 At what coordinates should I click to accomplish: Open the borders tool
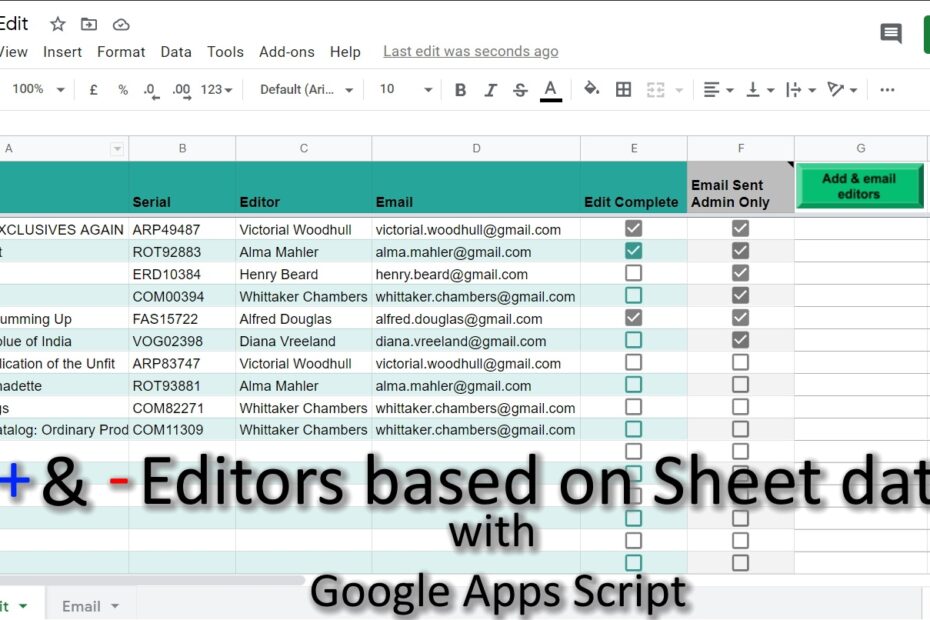623,90
